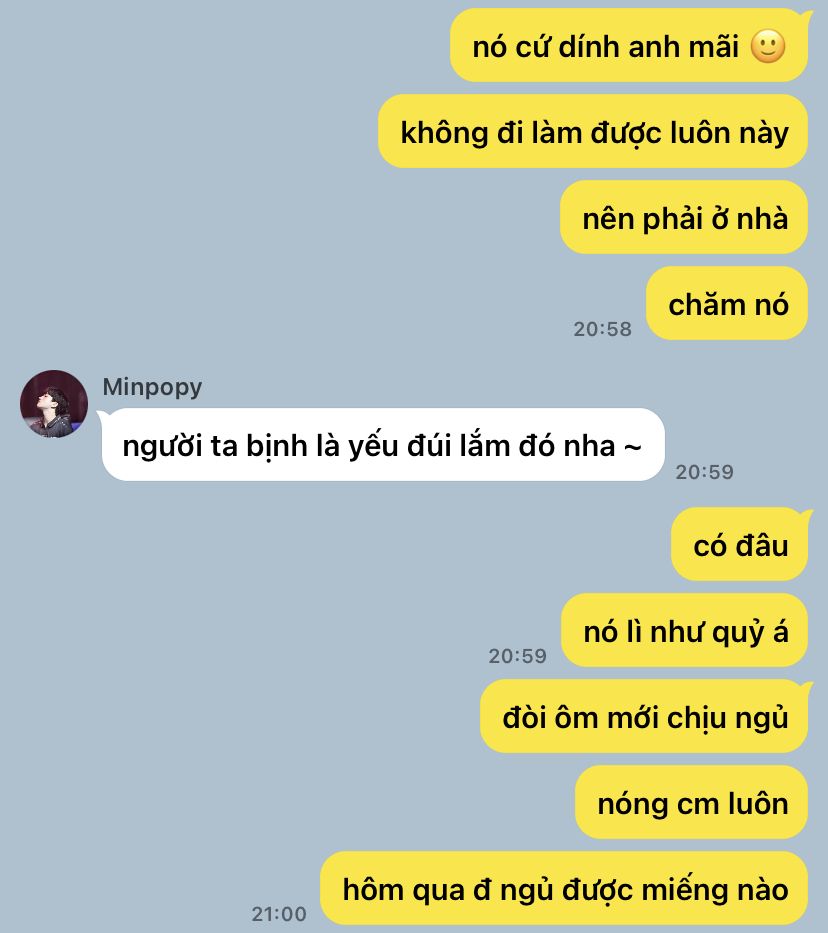
Task: Tap the 'đòi ôm mới chịu ngủ' bubble
Action: click(644, 716)
